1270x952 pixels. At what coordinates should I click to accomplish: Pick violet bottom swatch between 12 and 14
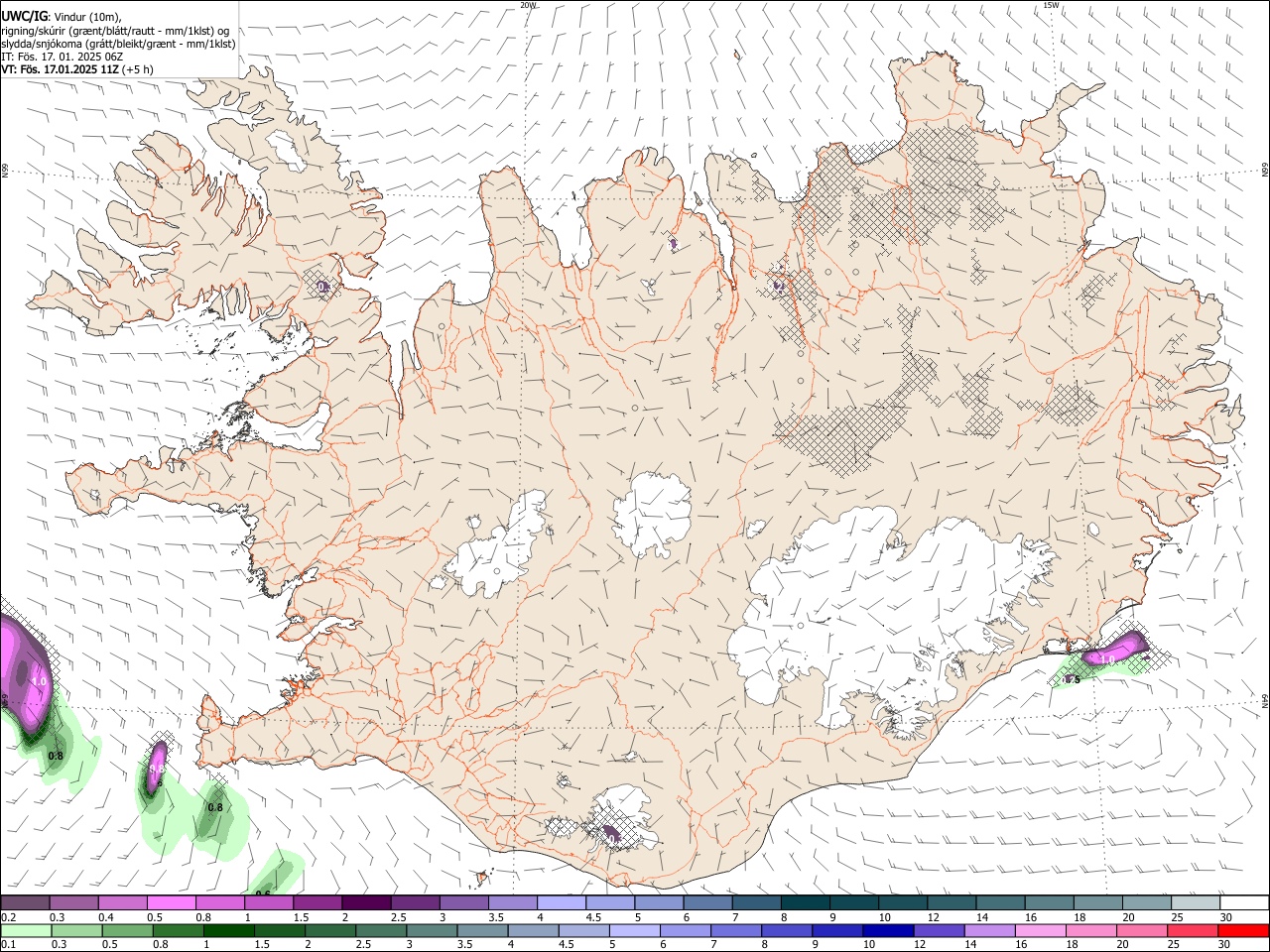[940, 930]
